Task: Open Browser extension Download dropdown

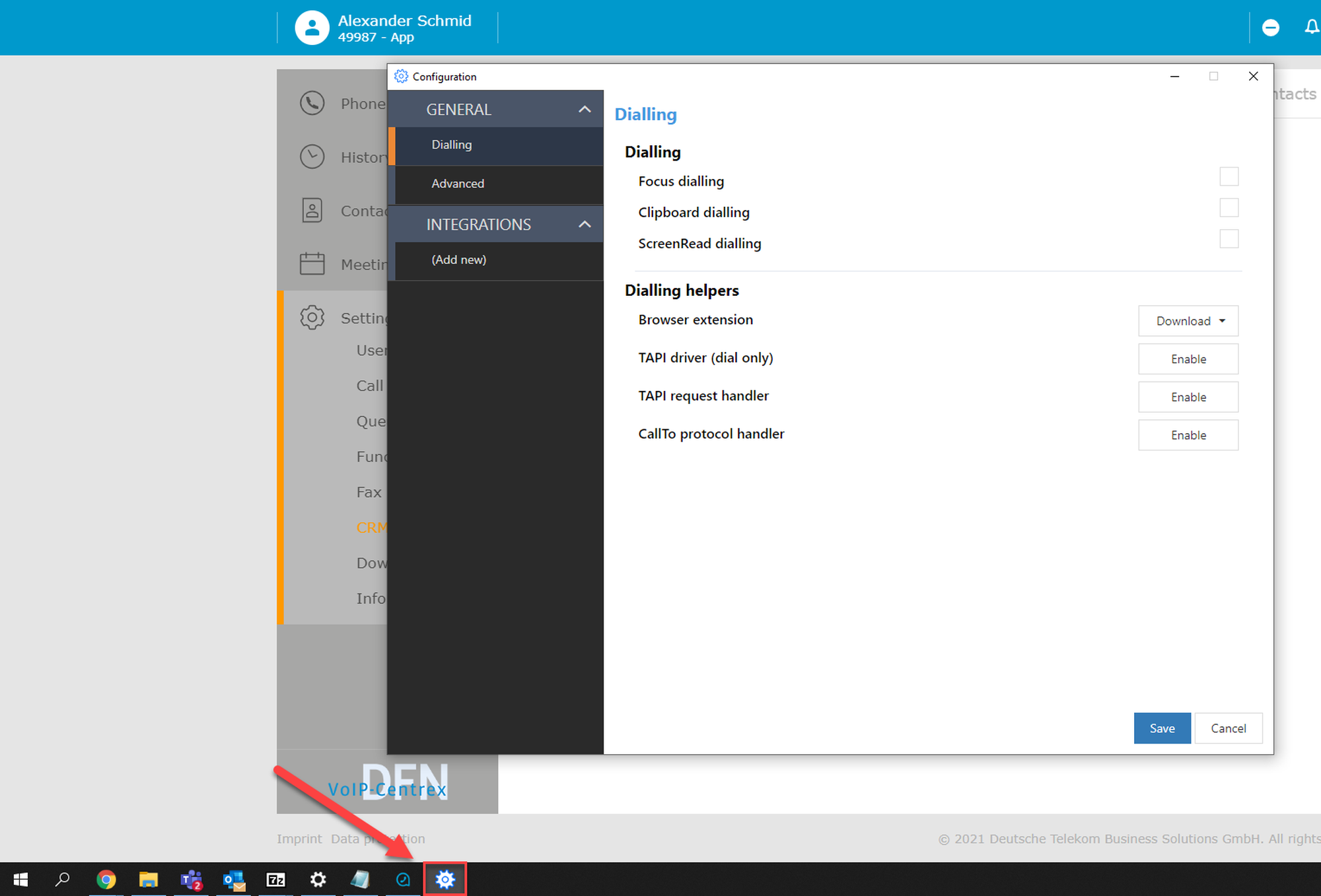Action: (x=1188, y=321)
